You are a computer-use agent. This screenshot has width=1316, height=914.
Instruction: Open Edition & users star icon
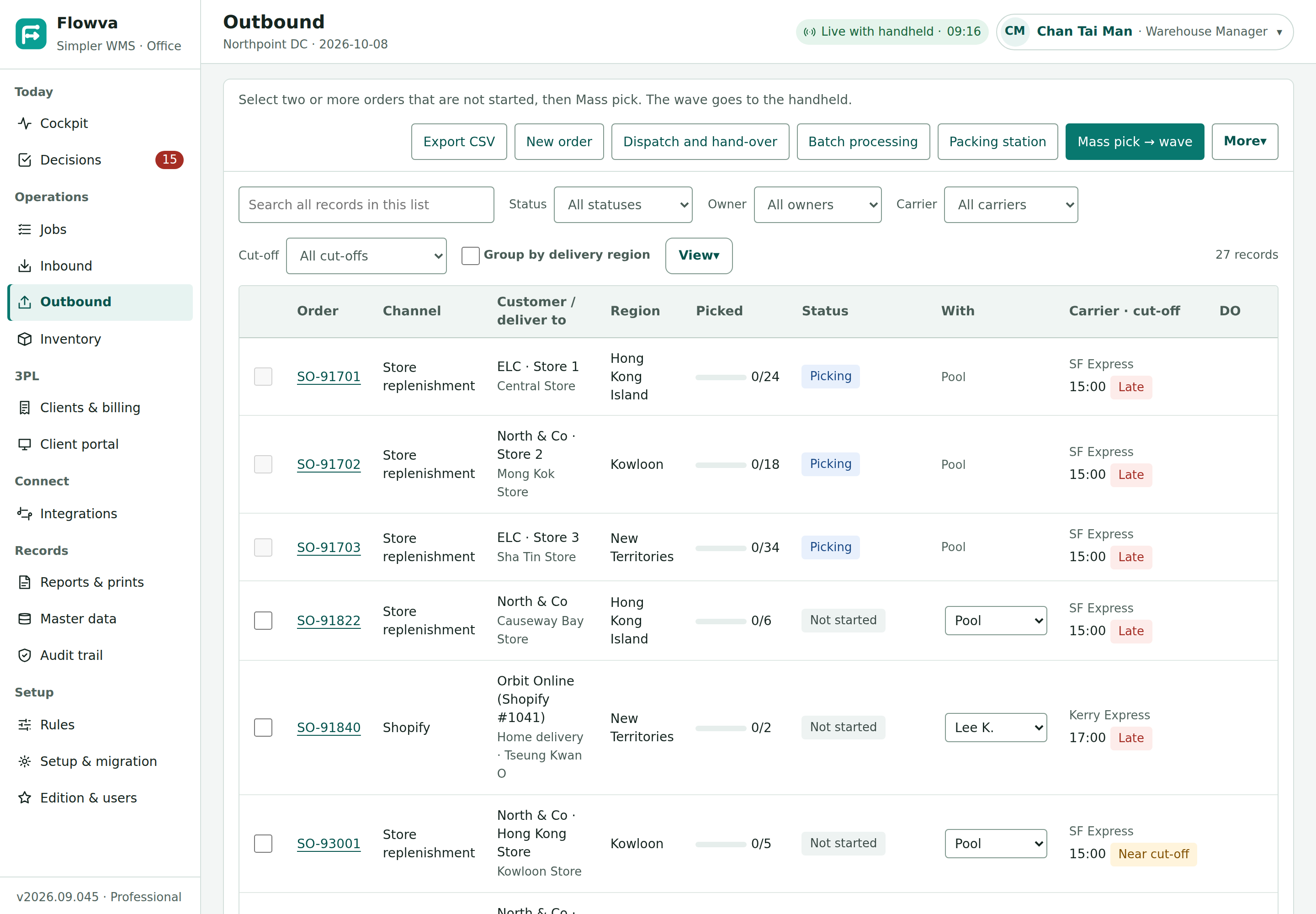[x=25, y=798]
